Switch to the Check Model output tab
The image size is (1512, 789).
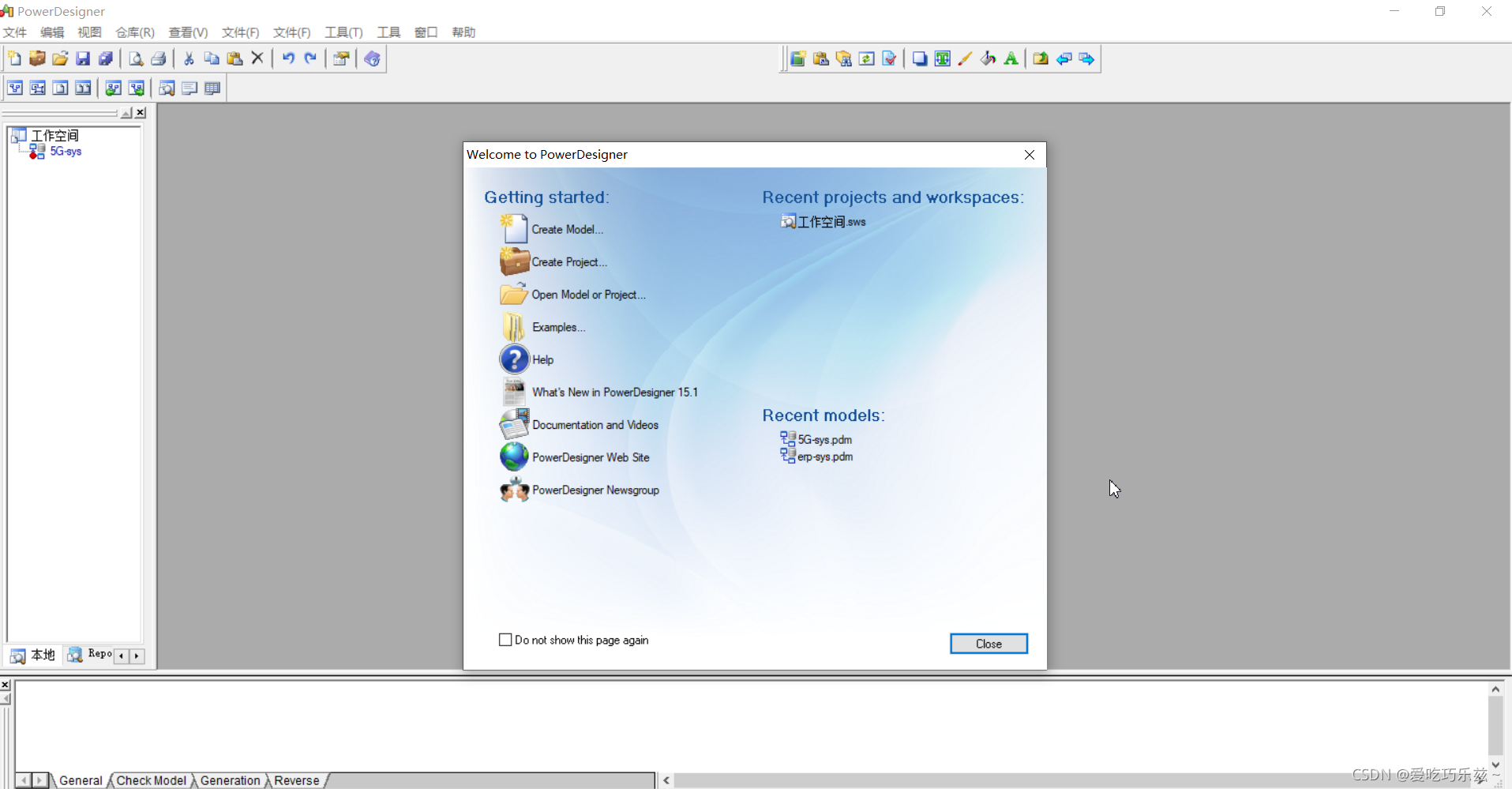click(x=152, y=780)
